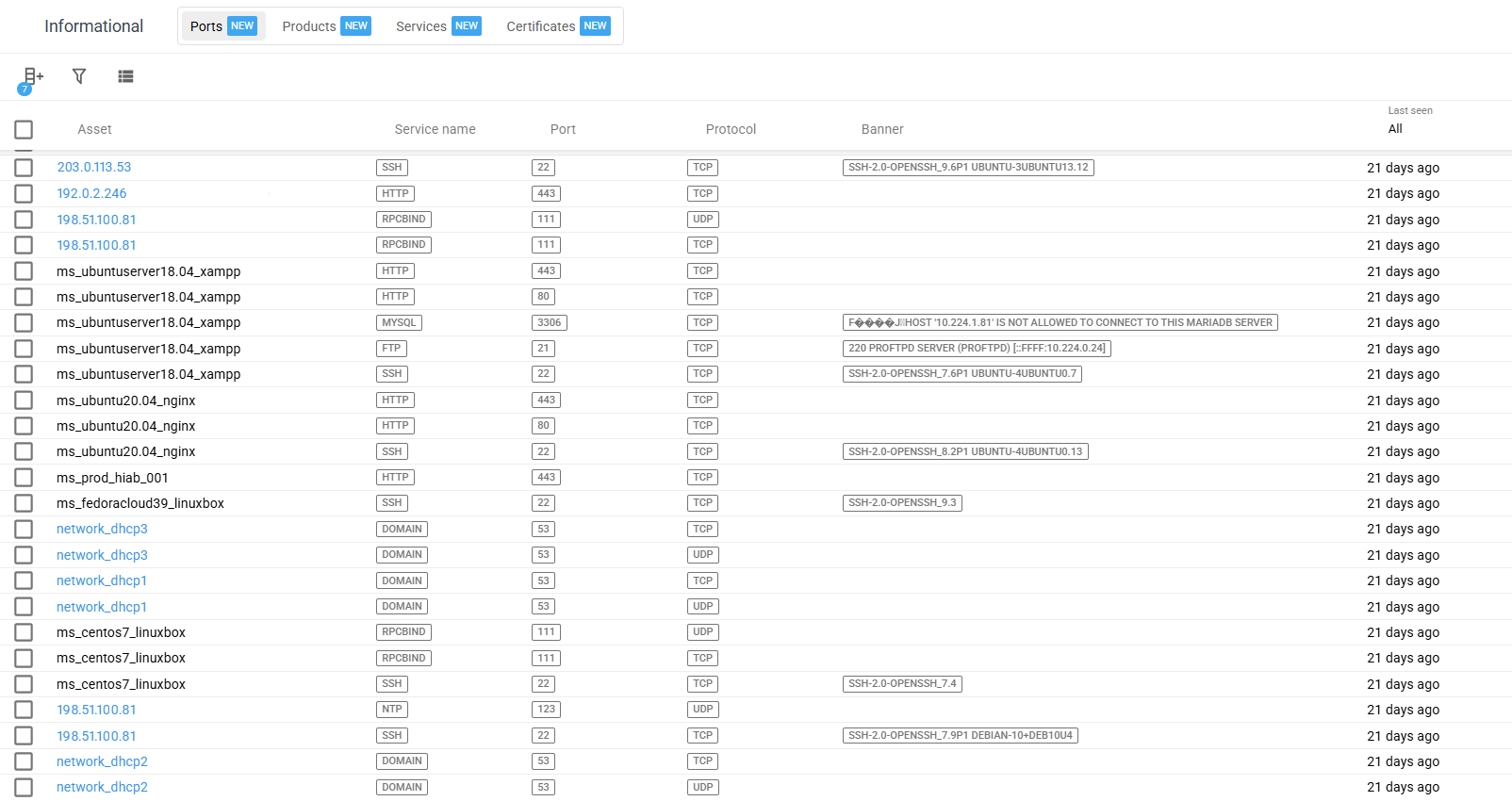Open the add columns icon with badge
The width and height of the screenshot is (1512, 801).
[32, 77]
